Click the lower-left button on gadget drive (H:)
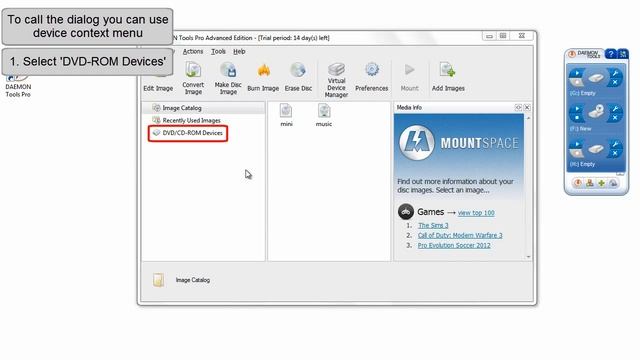Screen dimensions: 640x360 (577, 153)
